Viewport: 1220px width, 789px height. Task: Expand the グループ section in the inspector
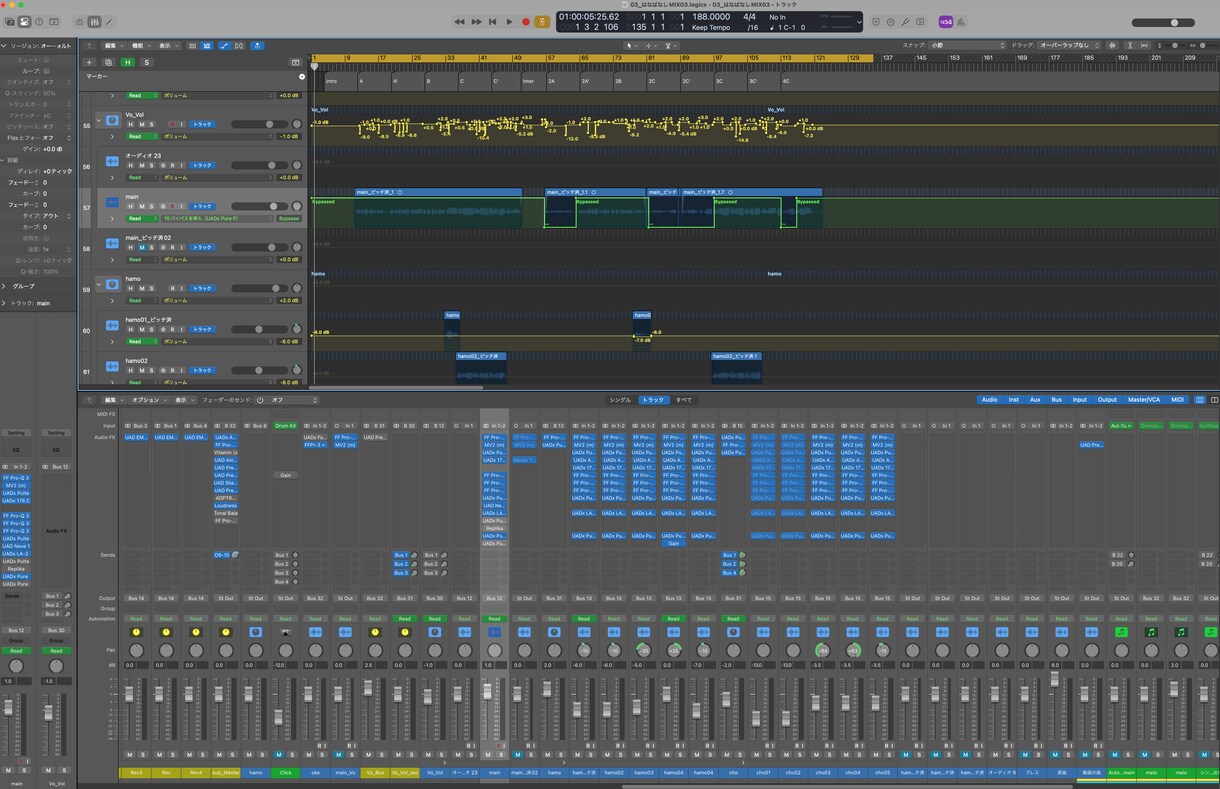point(5,286)
